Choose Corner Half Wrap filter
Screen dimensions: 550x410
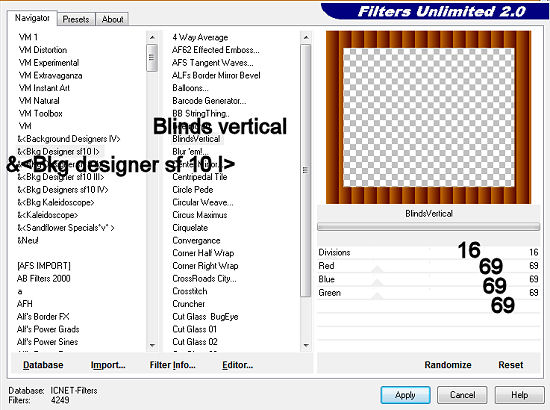(x=203, y=253)
